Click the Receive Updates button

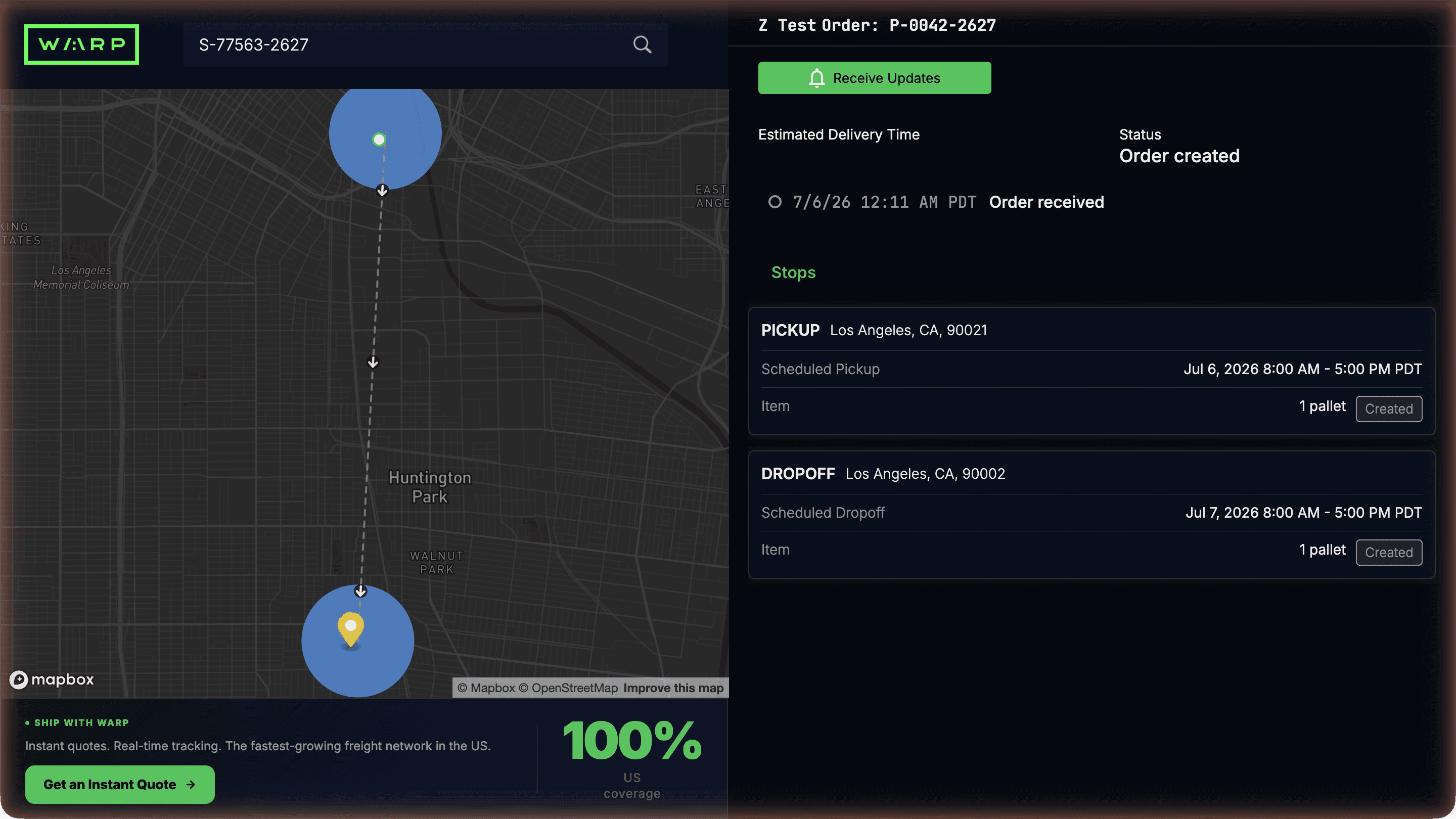(x=875, y=78)
